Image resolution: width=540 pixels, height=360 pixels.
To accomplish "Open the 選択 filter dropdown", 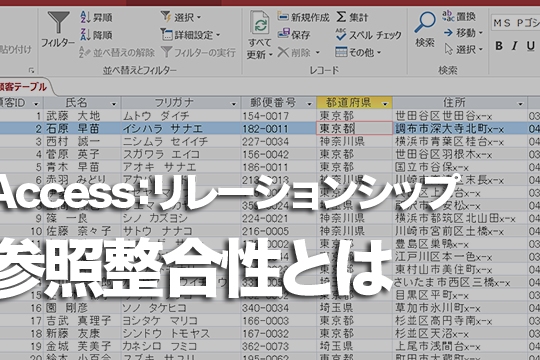I will tap(181, 17).
